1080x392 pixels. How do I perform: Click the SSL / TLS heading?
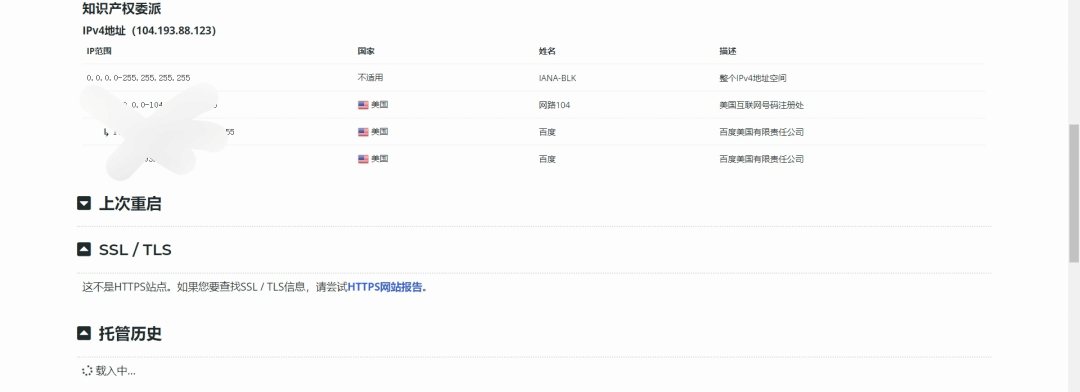click(x=135, y=249)
